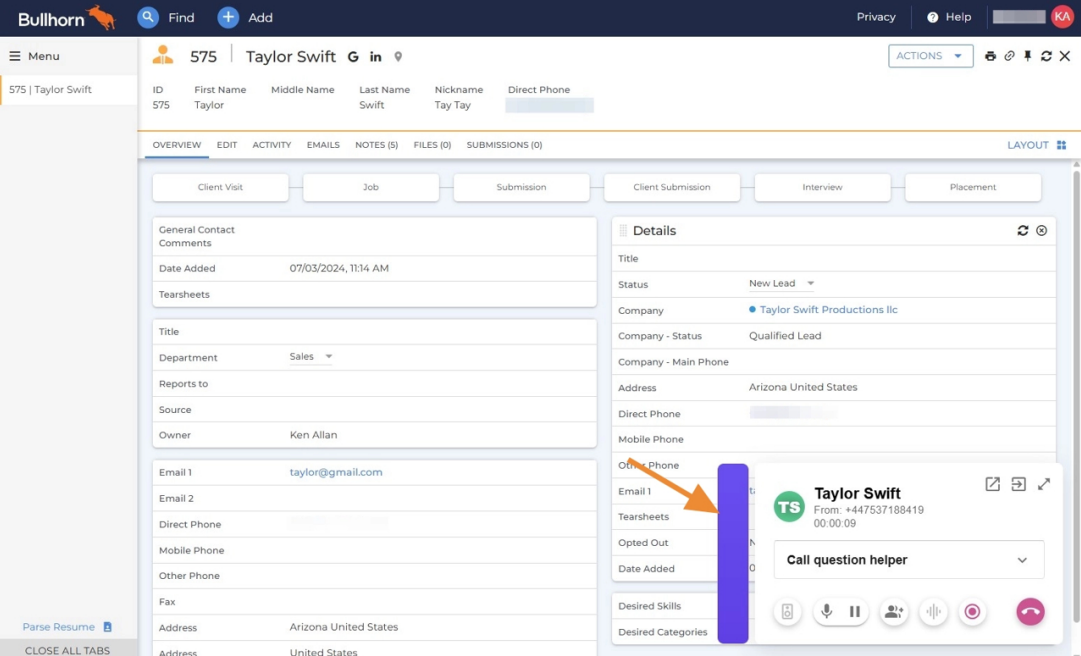Screen dimensions: 1081x656
Task: Expand the Call question helper
Action: (909, 560)
